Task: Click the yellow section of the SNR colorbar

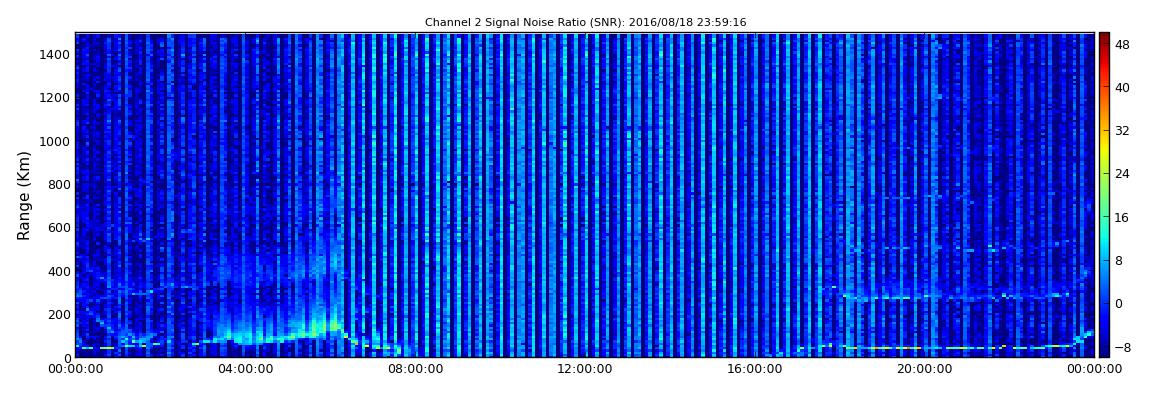Action: 1104,150
